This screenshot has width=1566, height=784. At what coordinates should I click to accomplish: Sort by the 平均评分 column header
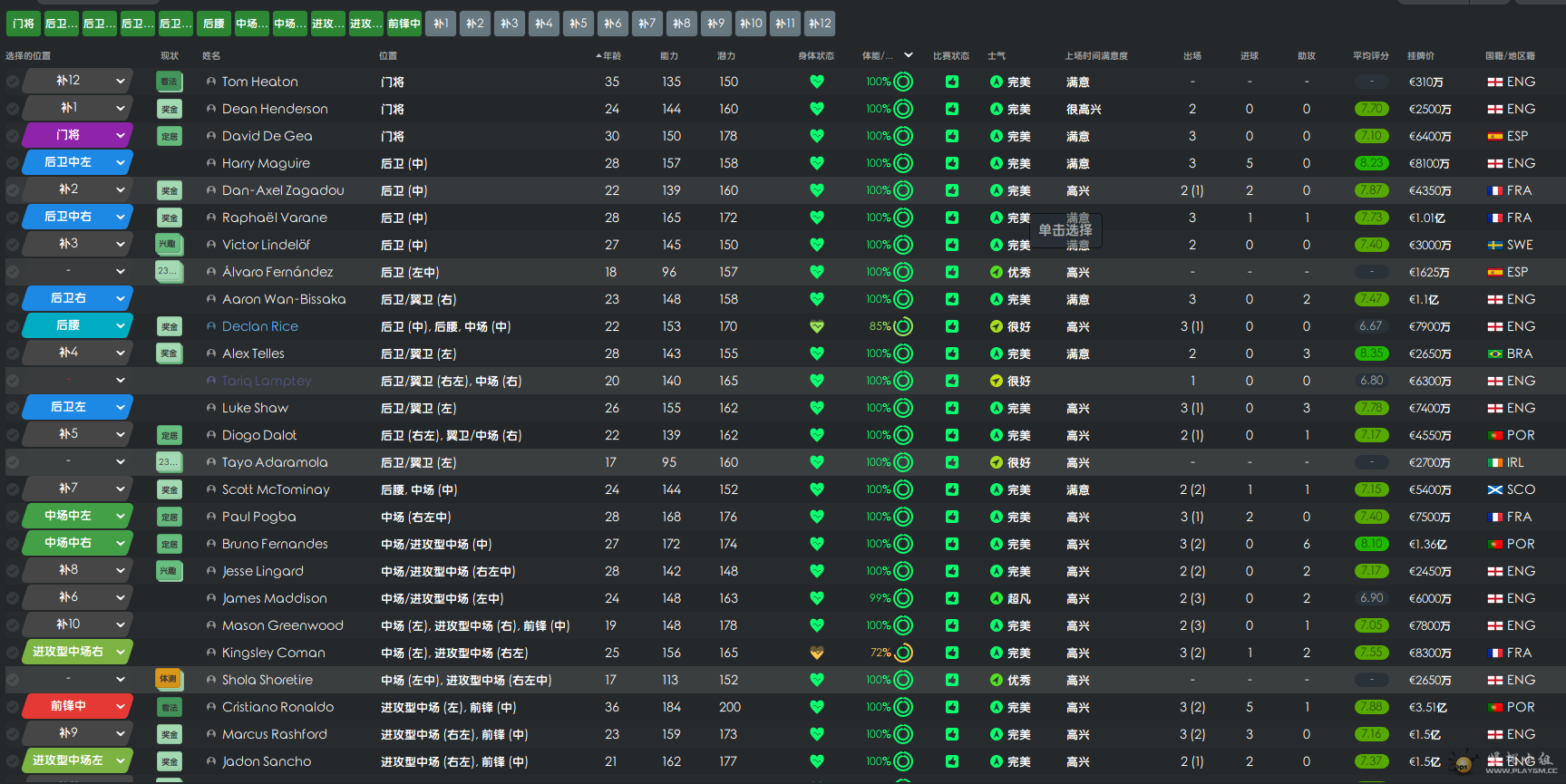[1371, 56]
